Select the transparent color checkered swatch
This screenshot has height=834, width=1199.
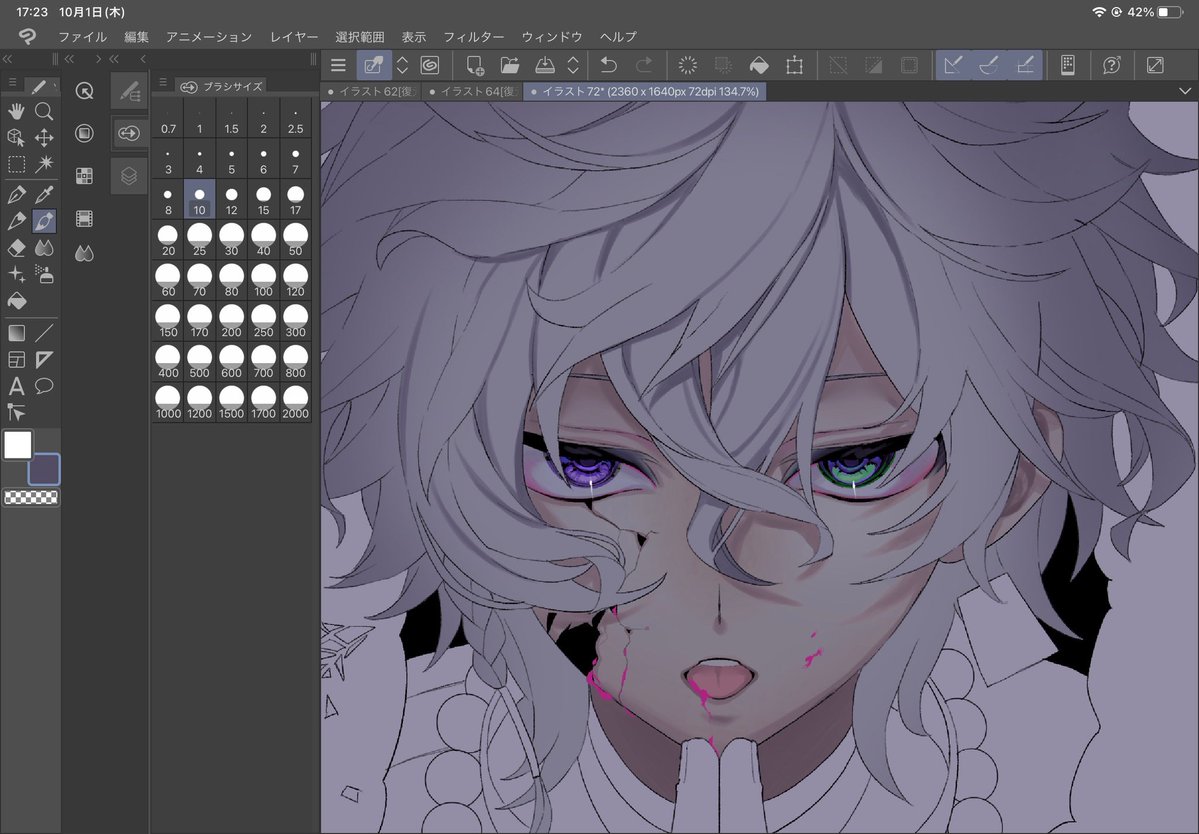pyautogui.click(x=31, y=498)
